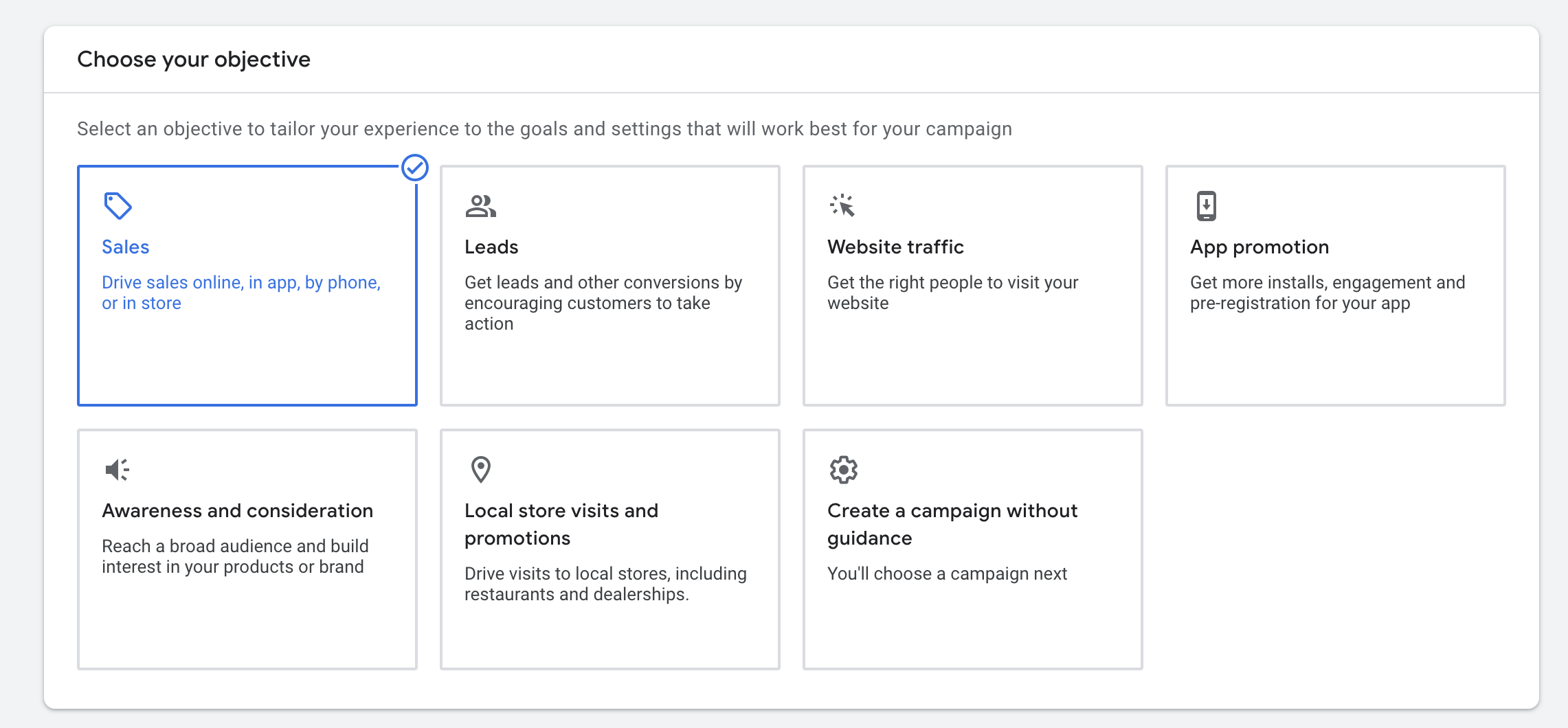Viewport: 1568px width, 728px height.
Task: Choose Local store visits and promotions
Action: (x=610, y=549)
